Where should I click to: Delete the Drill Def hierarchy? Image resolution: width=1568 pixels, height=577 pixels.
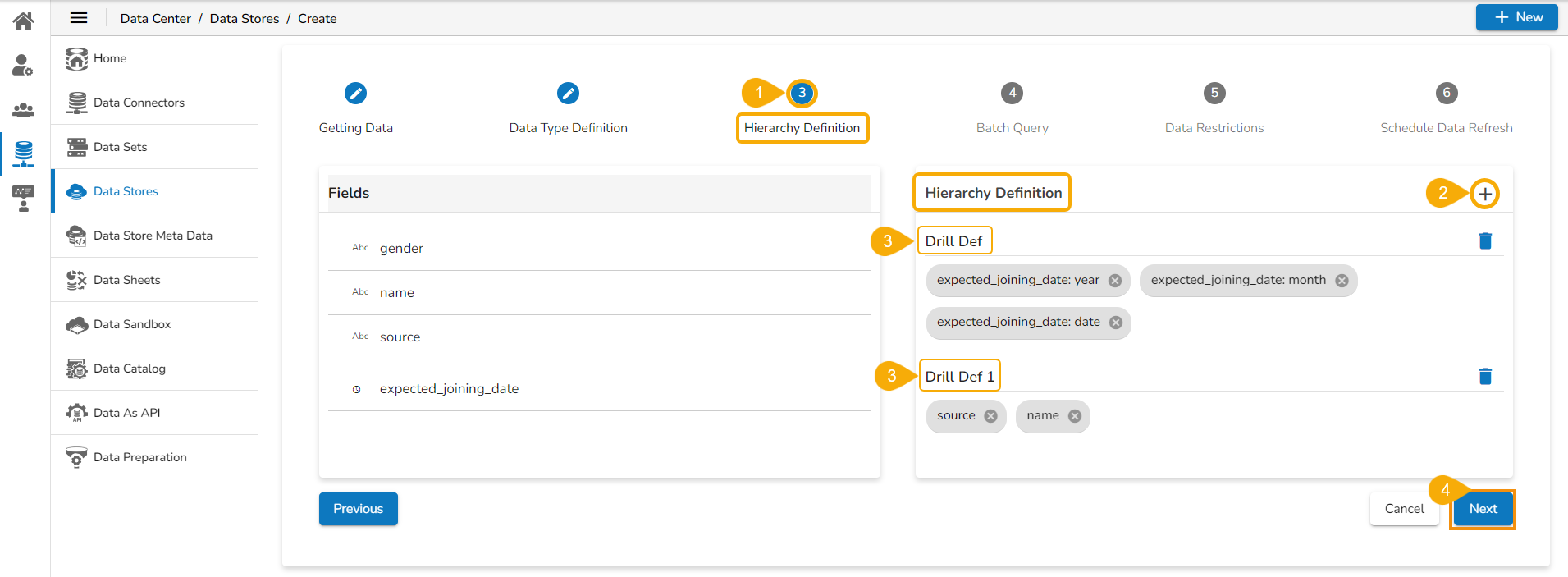(1484, 240)
